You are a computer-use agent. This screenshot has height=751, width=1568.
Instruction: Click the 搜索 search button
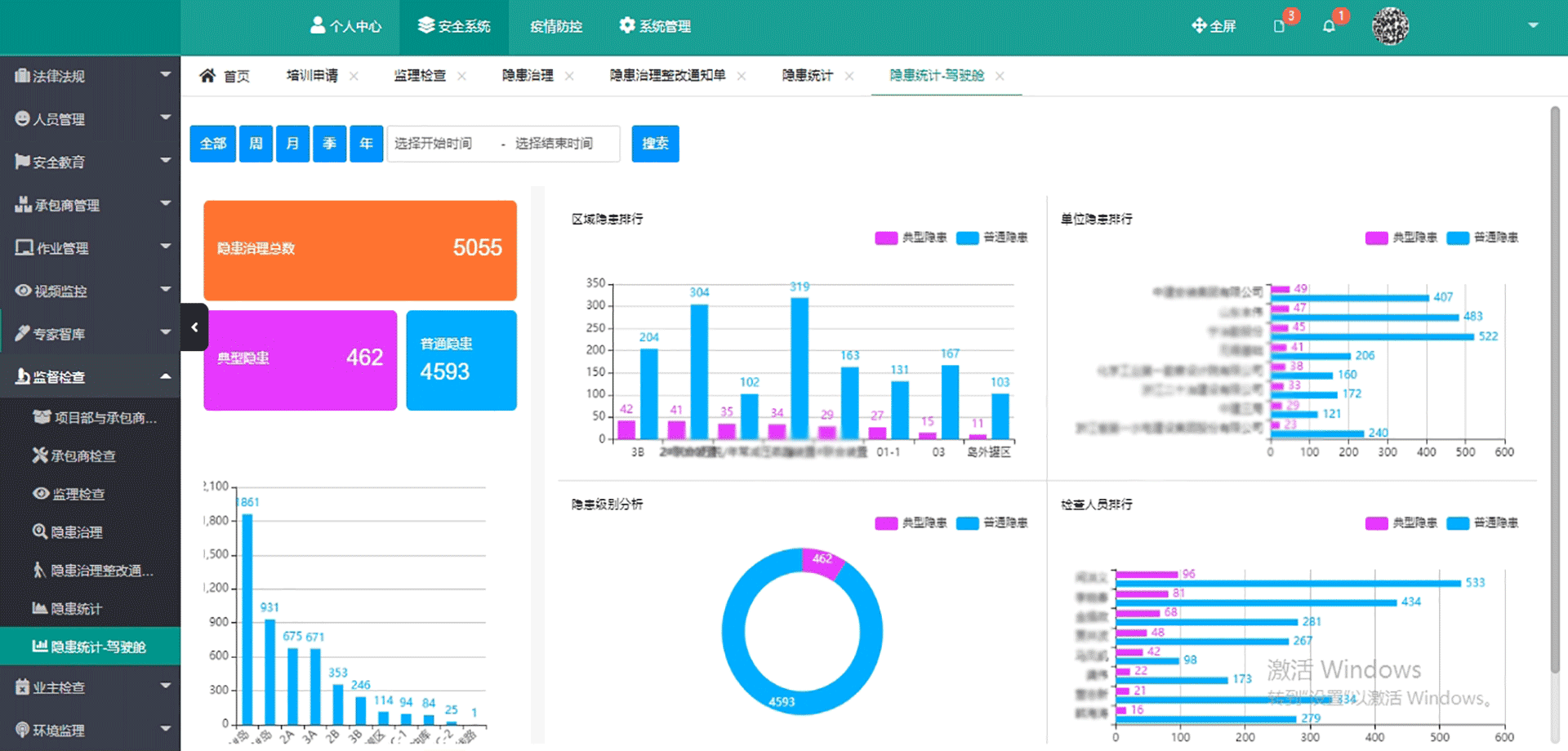coord(655,144)
